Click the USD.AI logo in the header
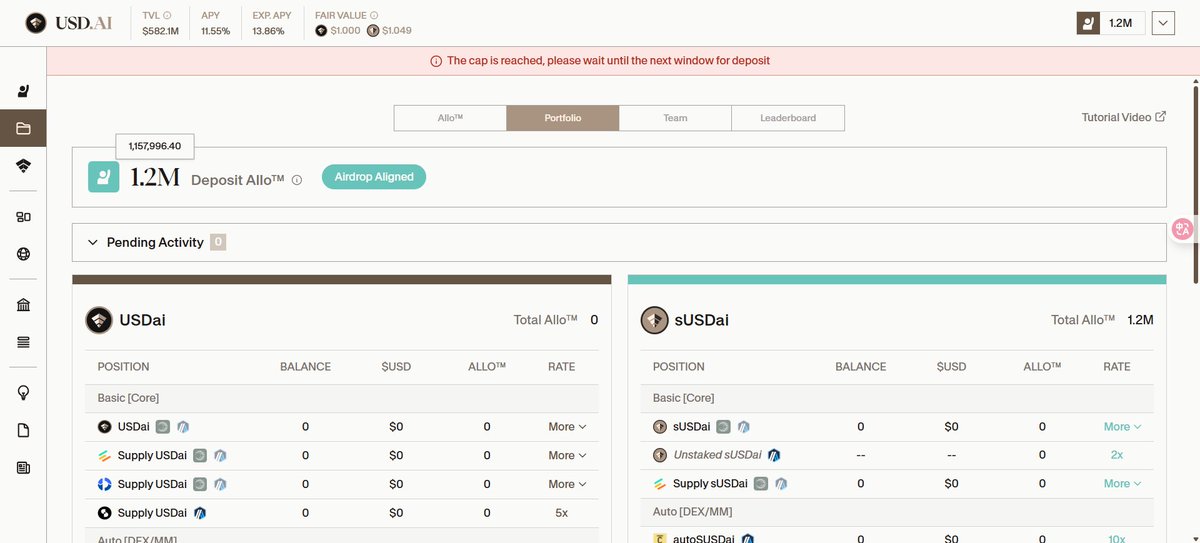 tap(69, 22)
